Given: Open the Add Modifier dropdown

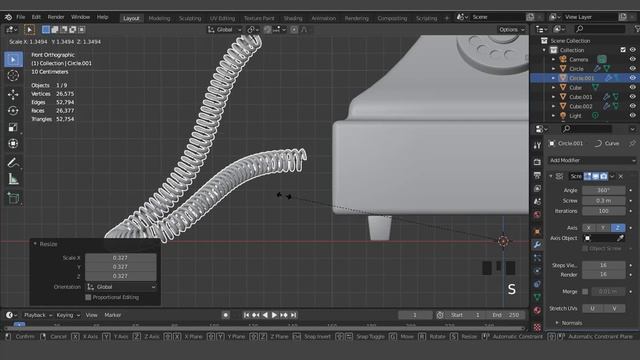Looking at the screenshot, I should [x=592, y=160].
